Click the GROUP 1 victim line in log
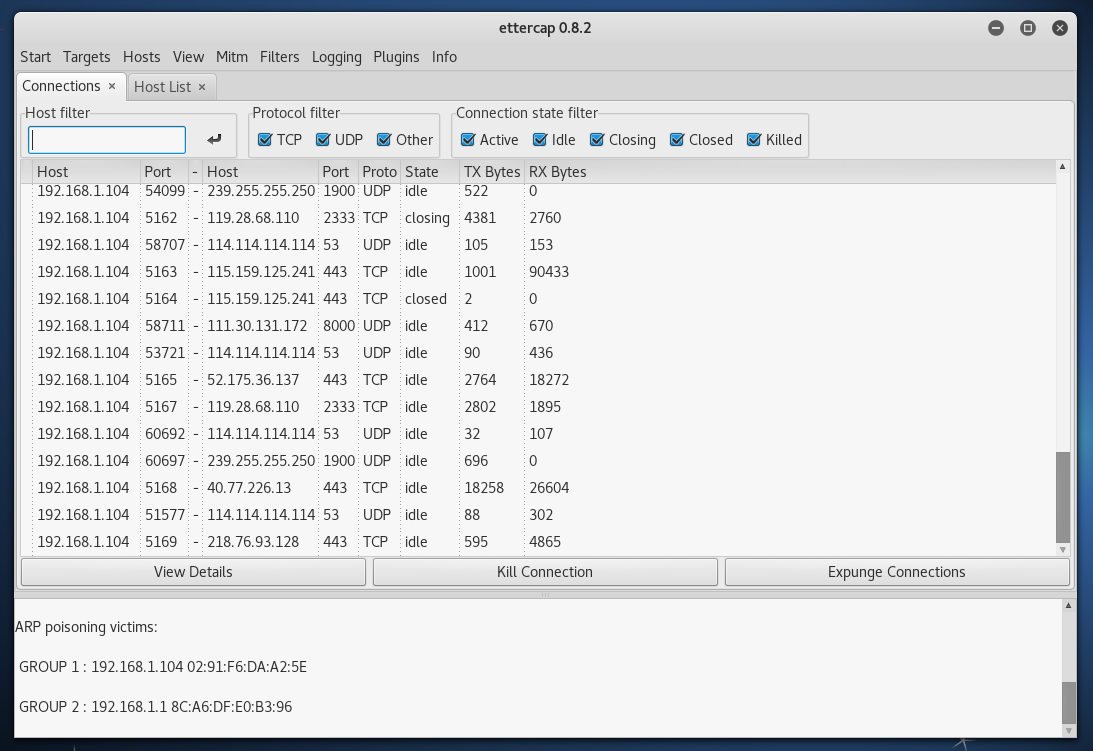The image size is (1093, 751). coord(163,667)
